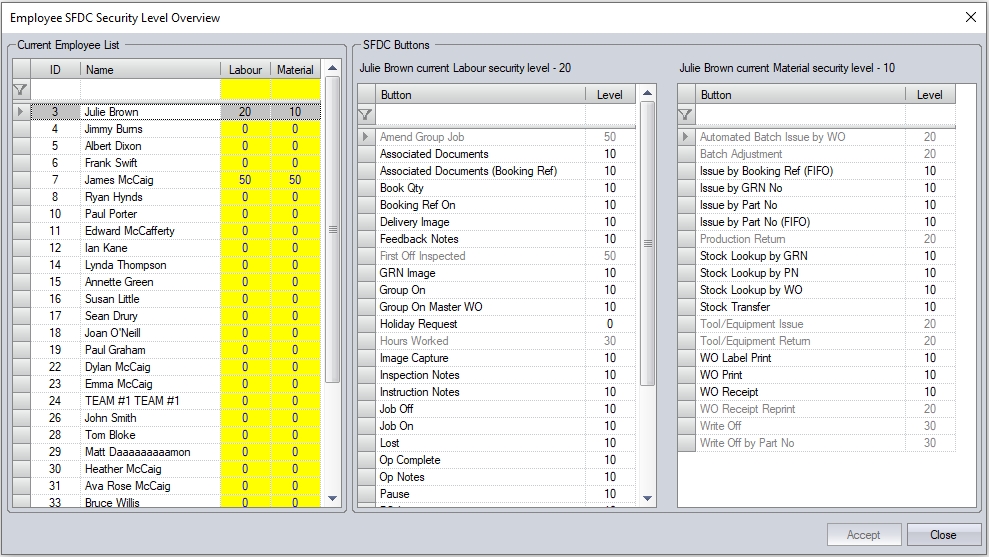
Task: Click Level header in Material buttons grid
Action: (929, 95)
